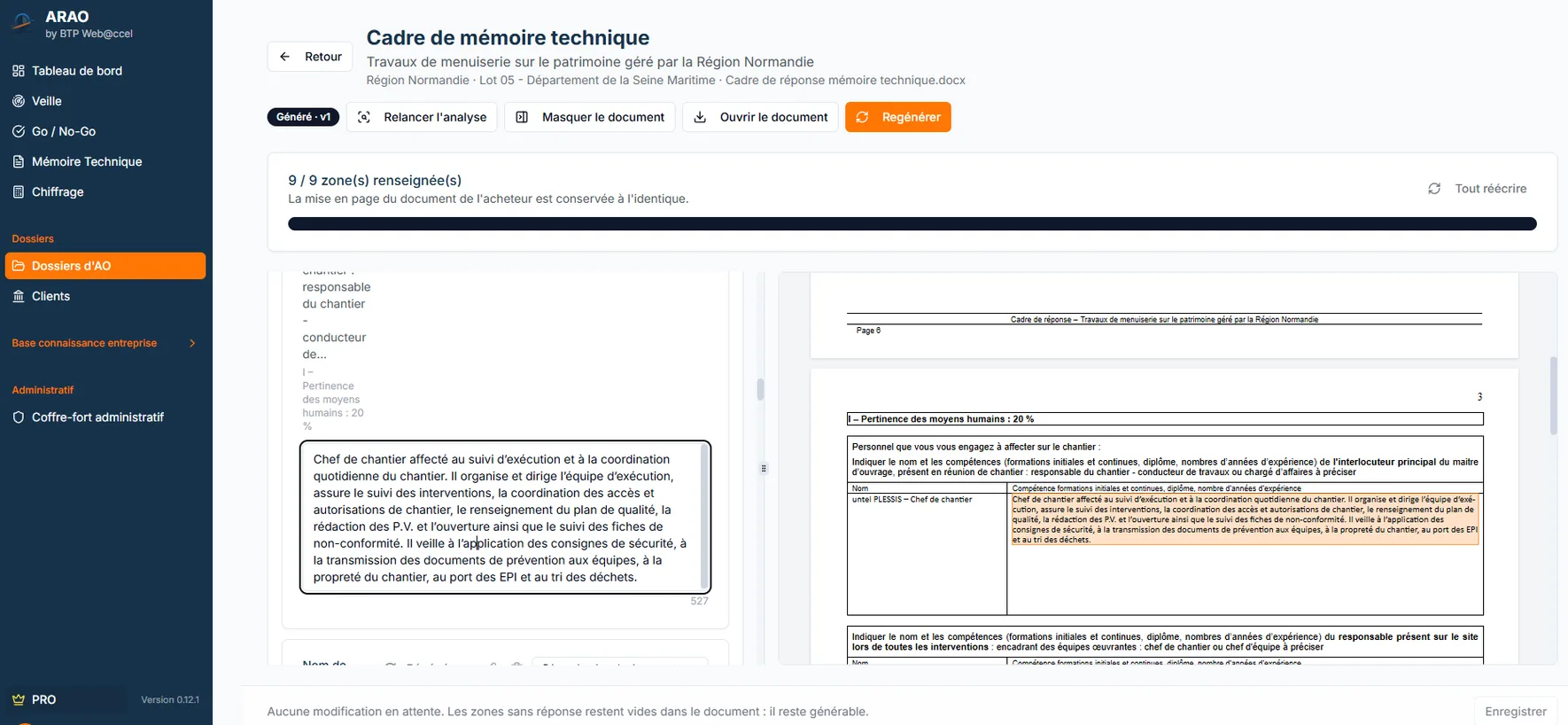
Task: Select Chiffrage in the sidebar
Action: coord(105,191)
